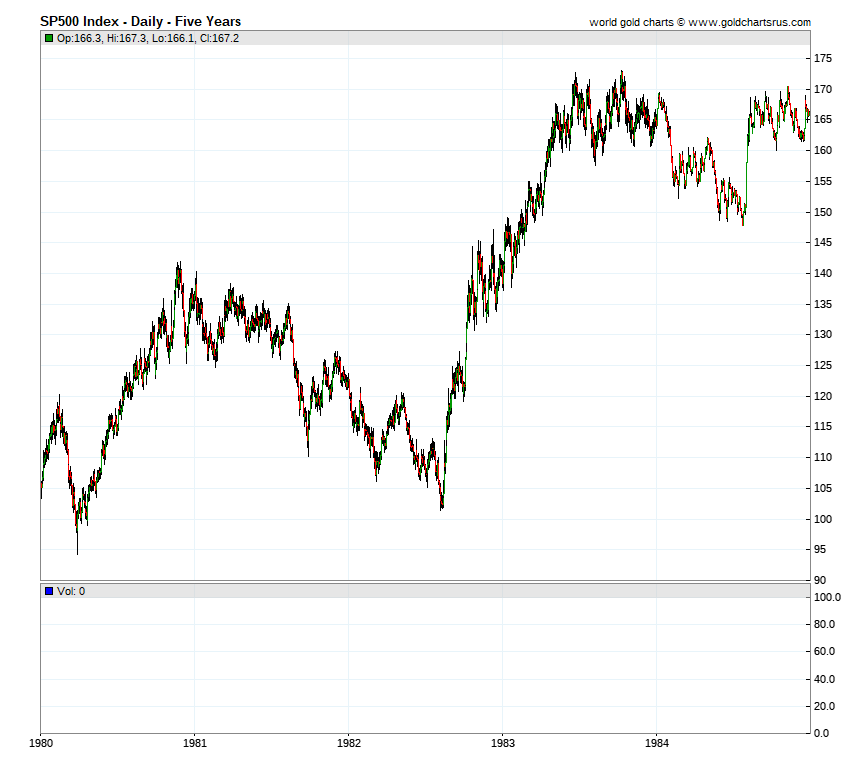850x769 pixels.
Task: Click the 160 price axis label
Action: pos(823,151)
